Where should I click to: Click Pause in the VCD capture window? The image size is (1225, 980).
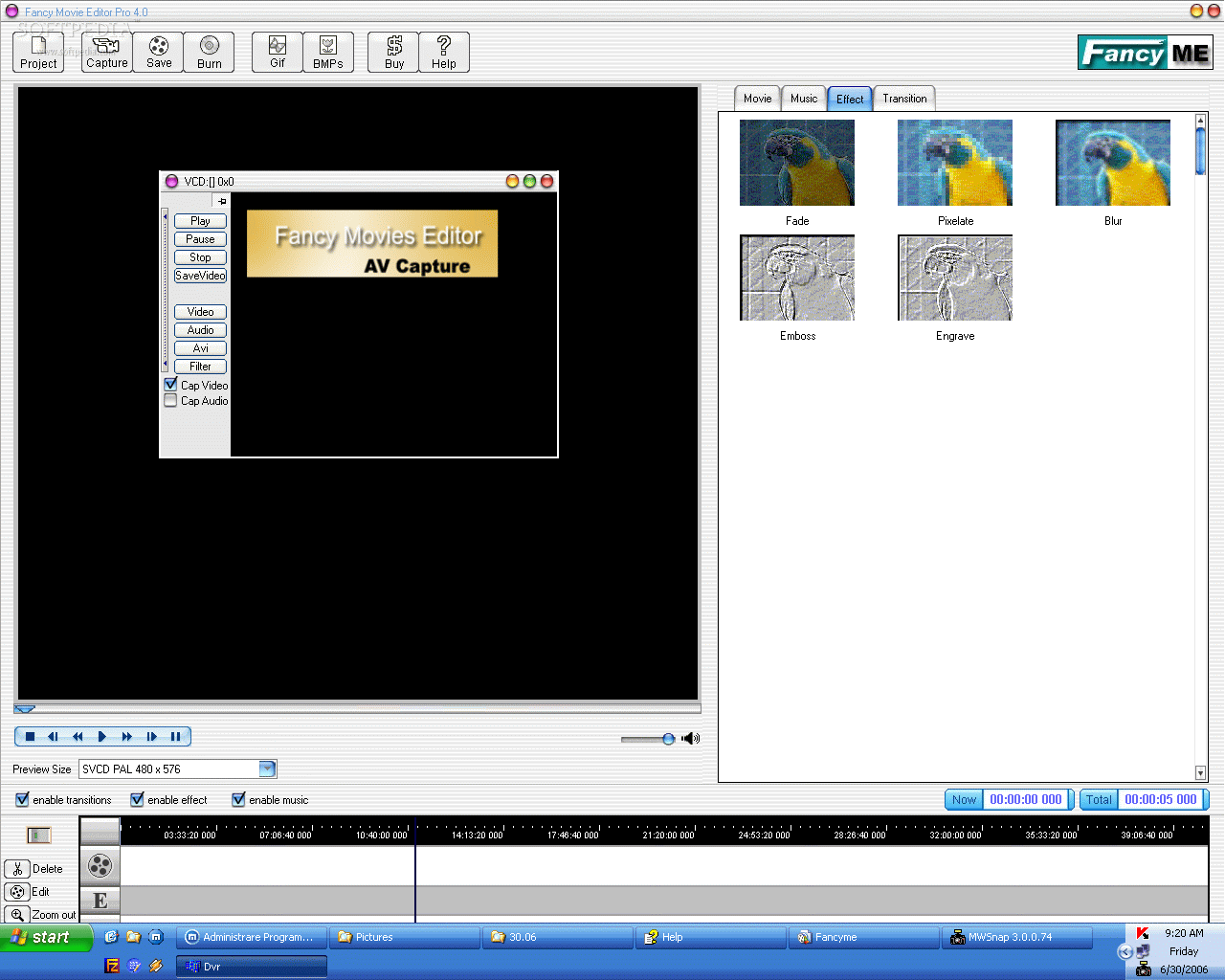coord(200,239)
